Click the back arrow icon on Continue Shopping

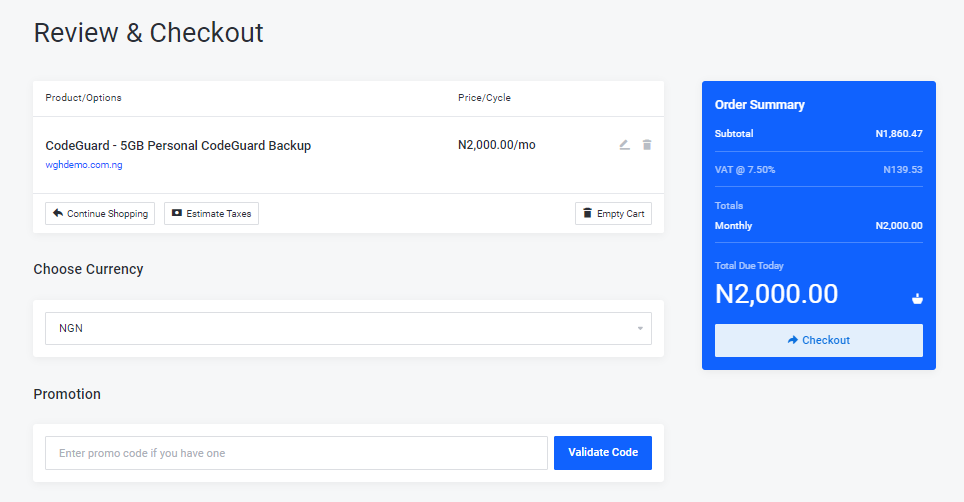(x=58, y=213)
